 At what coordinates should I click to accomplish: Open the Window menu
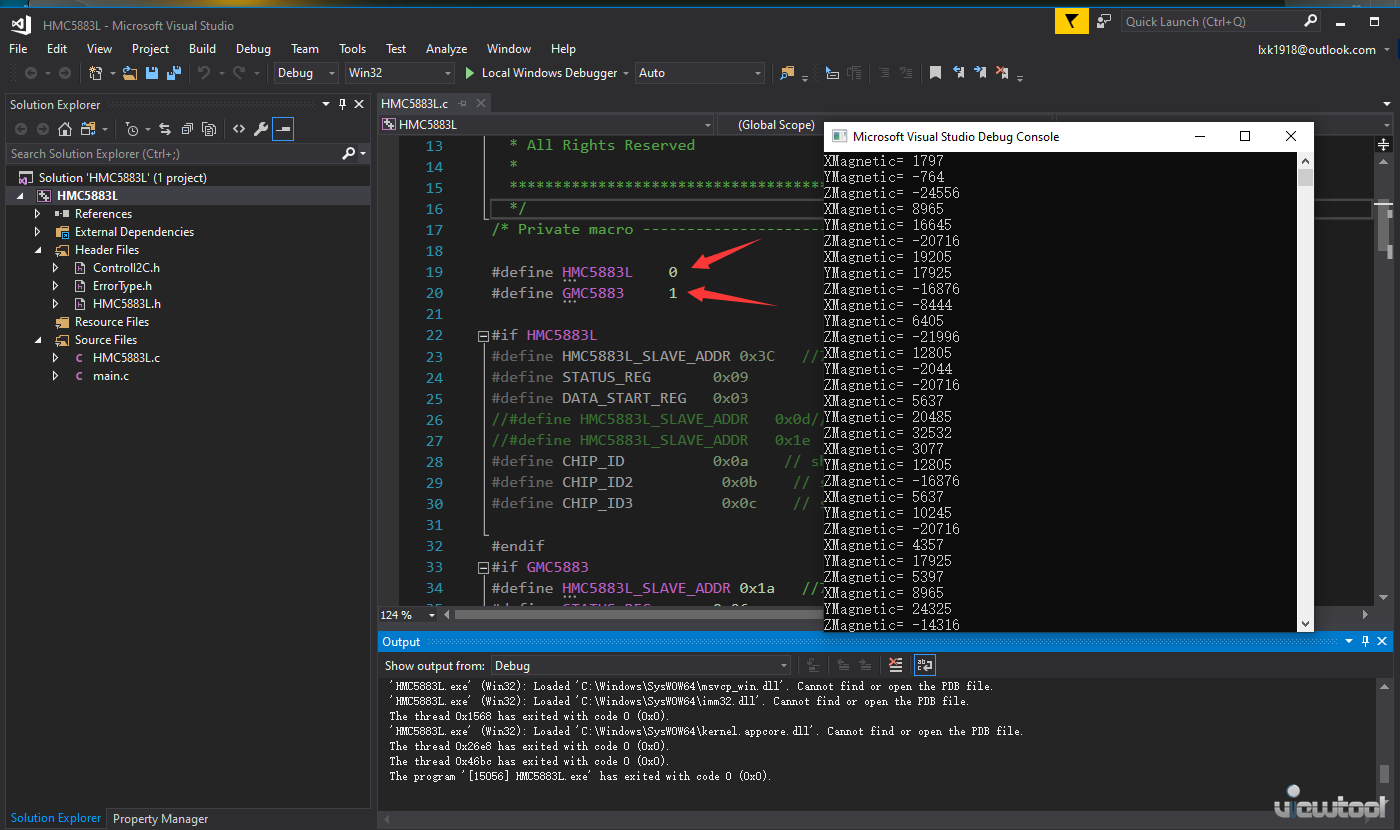tap(509, 49)
